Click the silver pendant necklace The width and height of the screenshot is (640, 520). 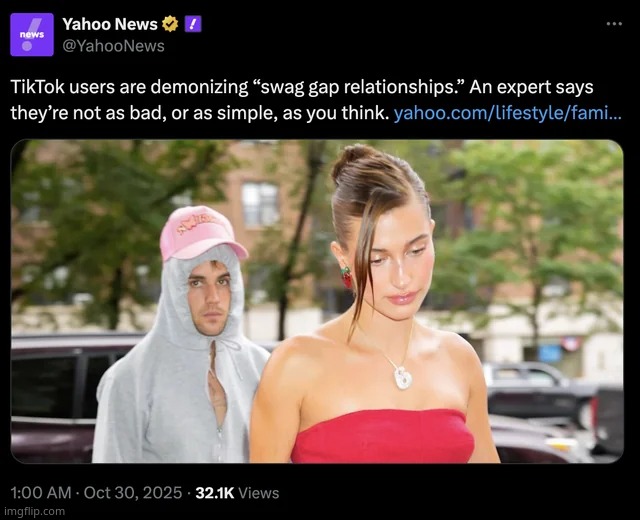402,377
